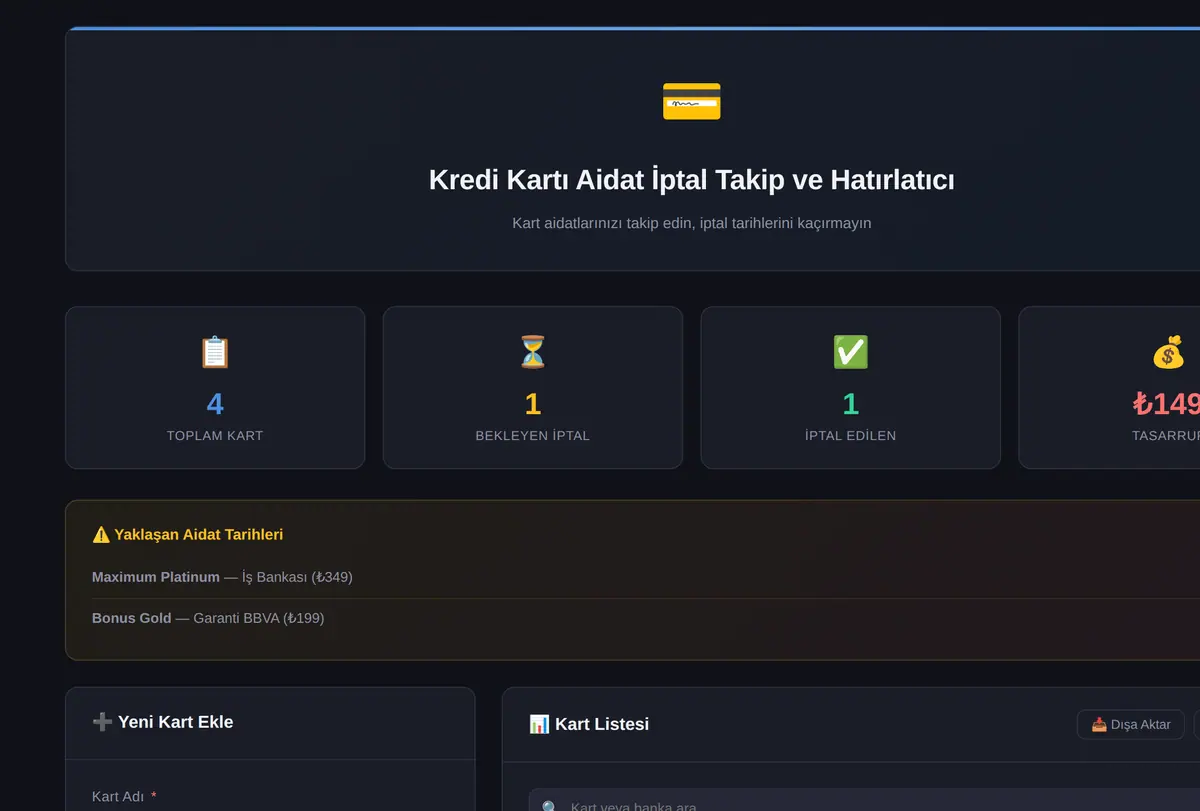Click the credit card emoji in the header
Screen dimensions: 1200x811
pos(691,102)
